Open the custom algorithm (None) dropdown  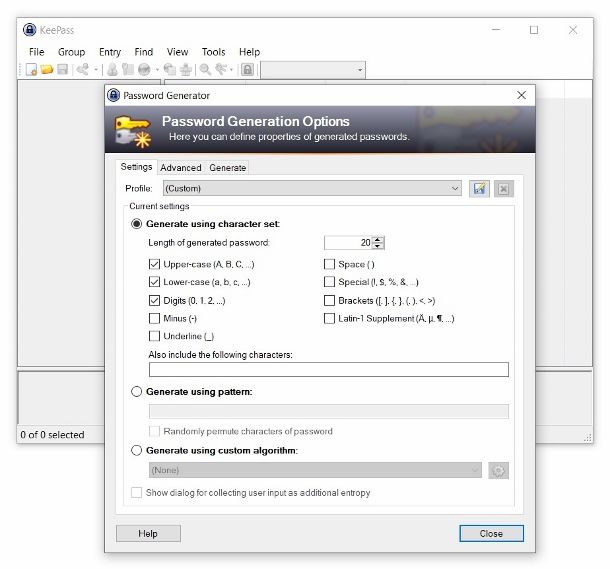(315, 470)
